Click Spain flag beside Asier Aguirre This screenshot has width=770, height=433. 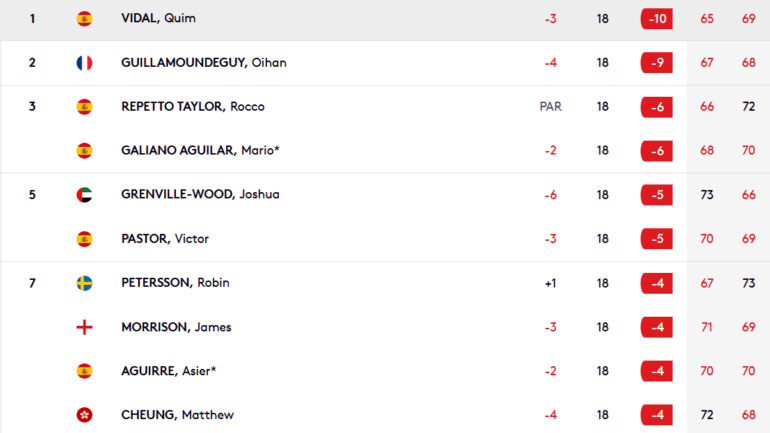click(84, 371)
